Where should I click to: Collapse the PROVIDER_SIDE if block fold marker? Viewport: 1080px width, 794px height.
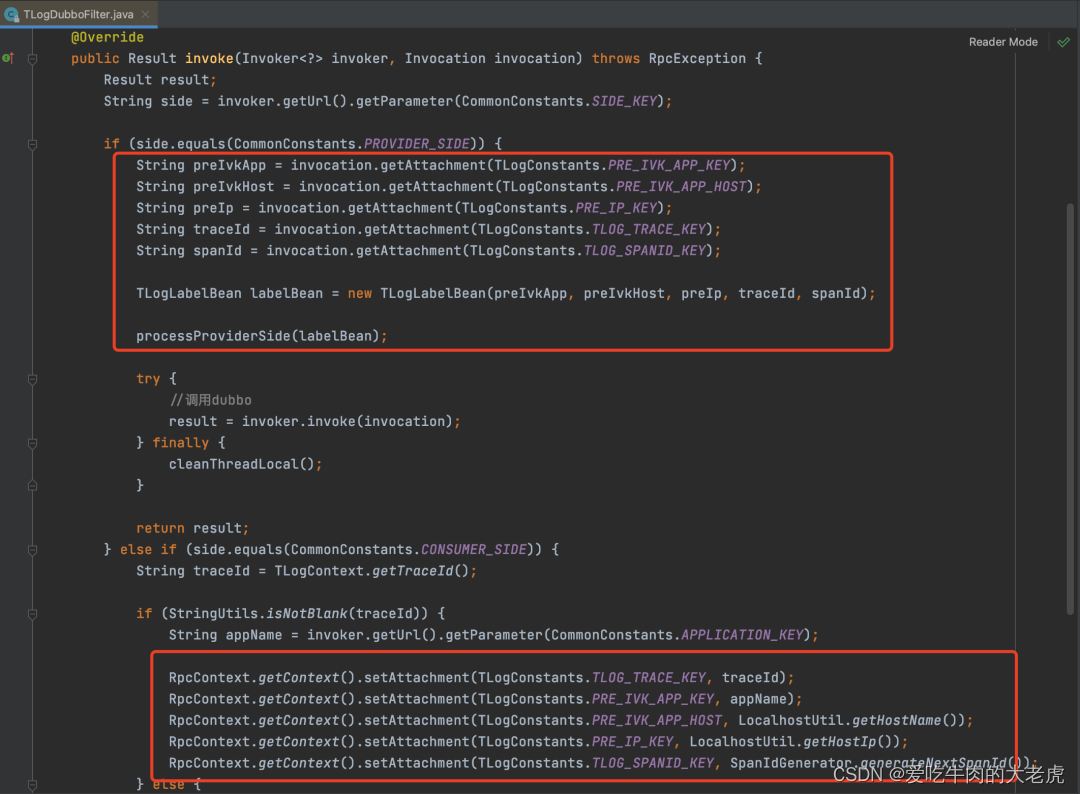tap(32, 144)
